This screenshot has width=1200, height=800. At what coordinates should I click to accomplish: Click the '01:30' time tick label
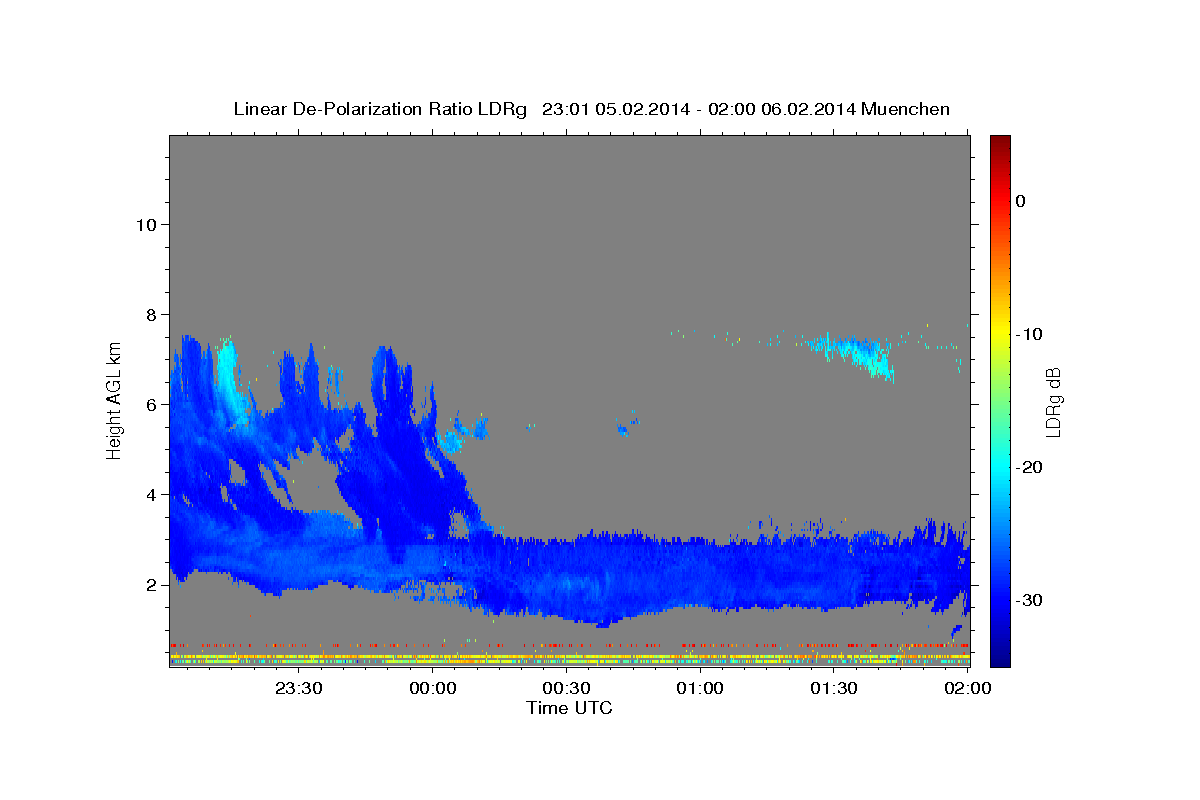click(x=834, y=688)
